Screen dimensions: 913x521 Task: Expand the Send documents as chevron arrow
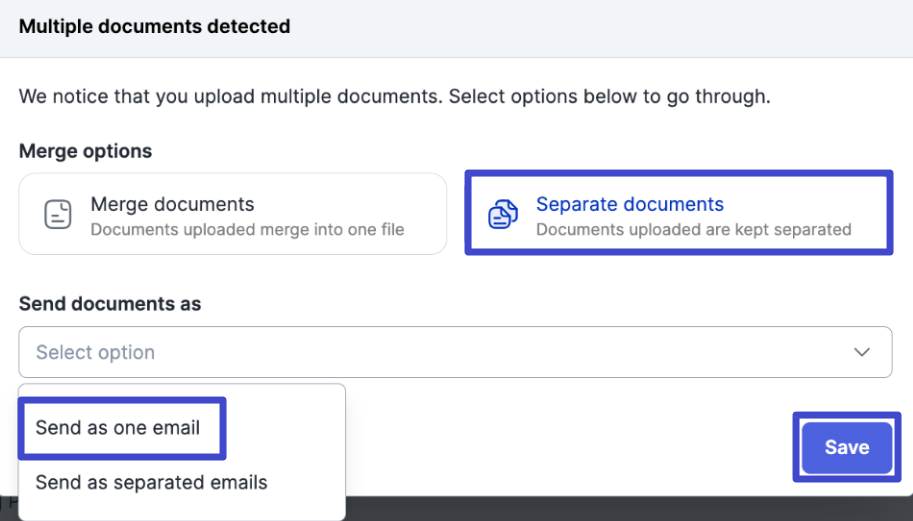[862, 352]
